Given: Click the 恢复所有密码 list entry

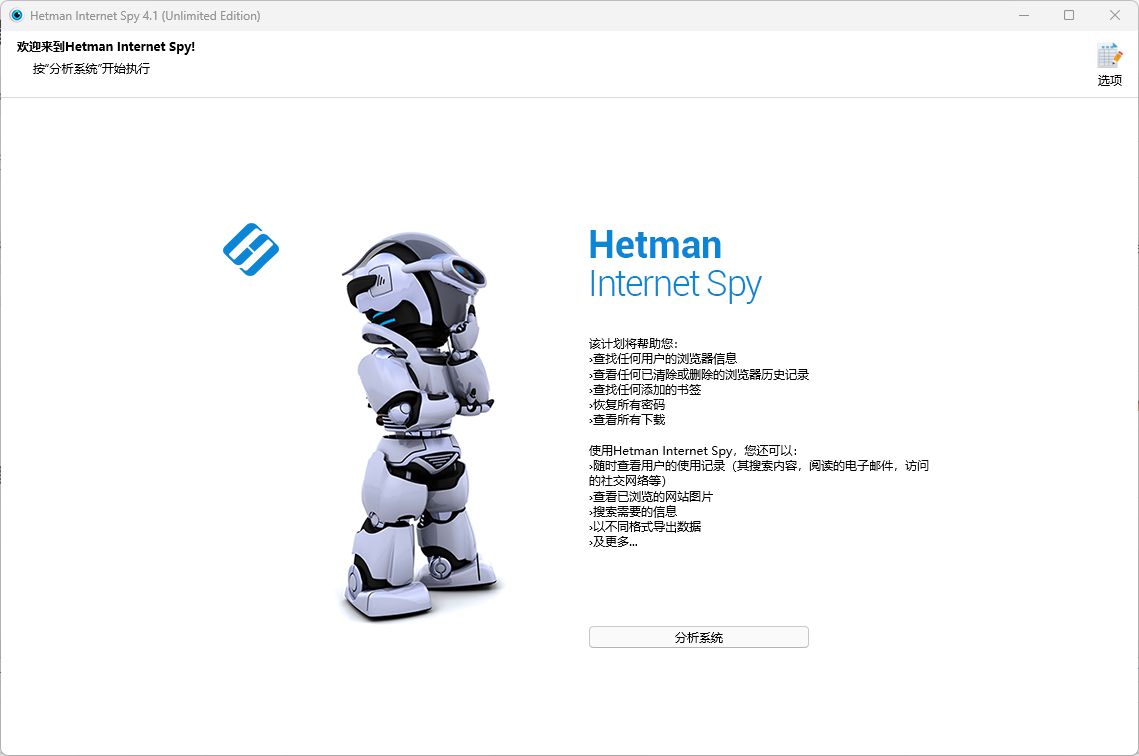Looking at the screenshot, I should (x=629, y=405).
